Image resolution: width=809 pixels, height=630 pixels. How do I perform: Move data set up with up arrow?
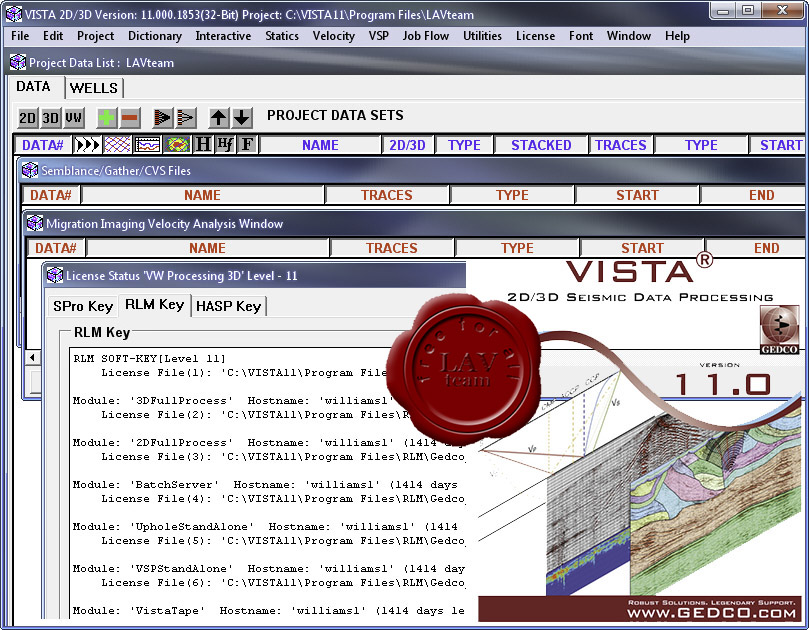[218, 118]
